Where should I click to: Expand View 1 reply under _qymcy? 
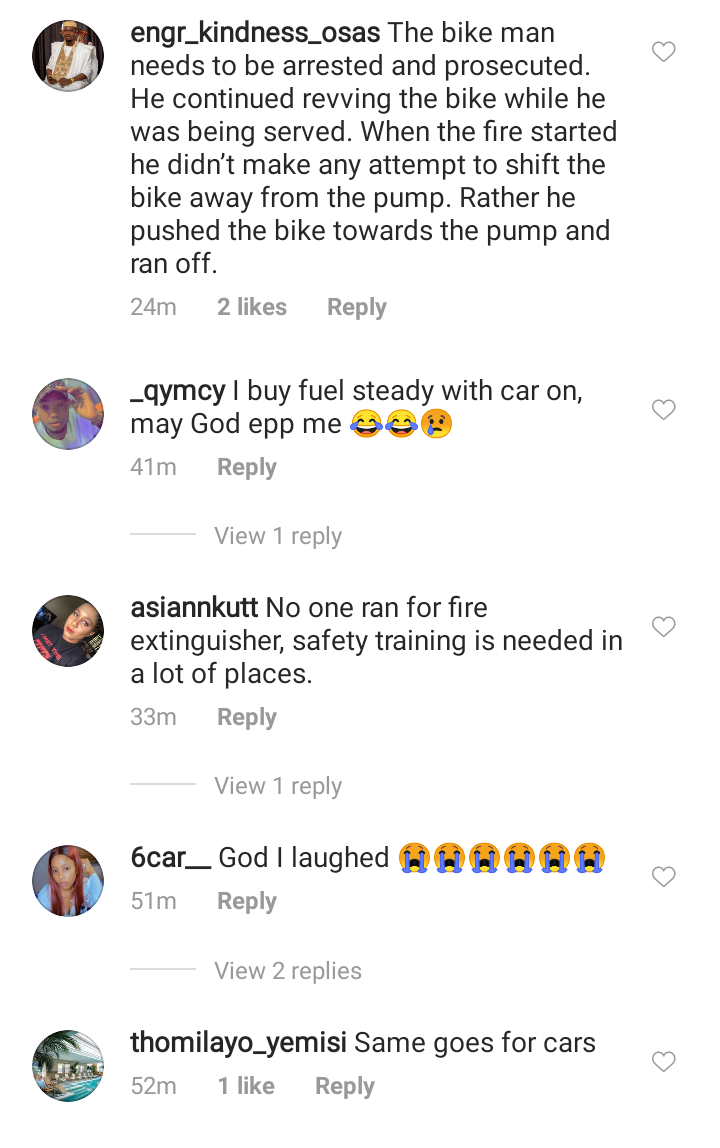[278, 536]
